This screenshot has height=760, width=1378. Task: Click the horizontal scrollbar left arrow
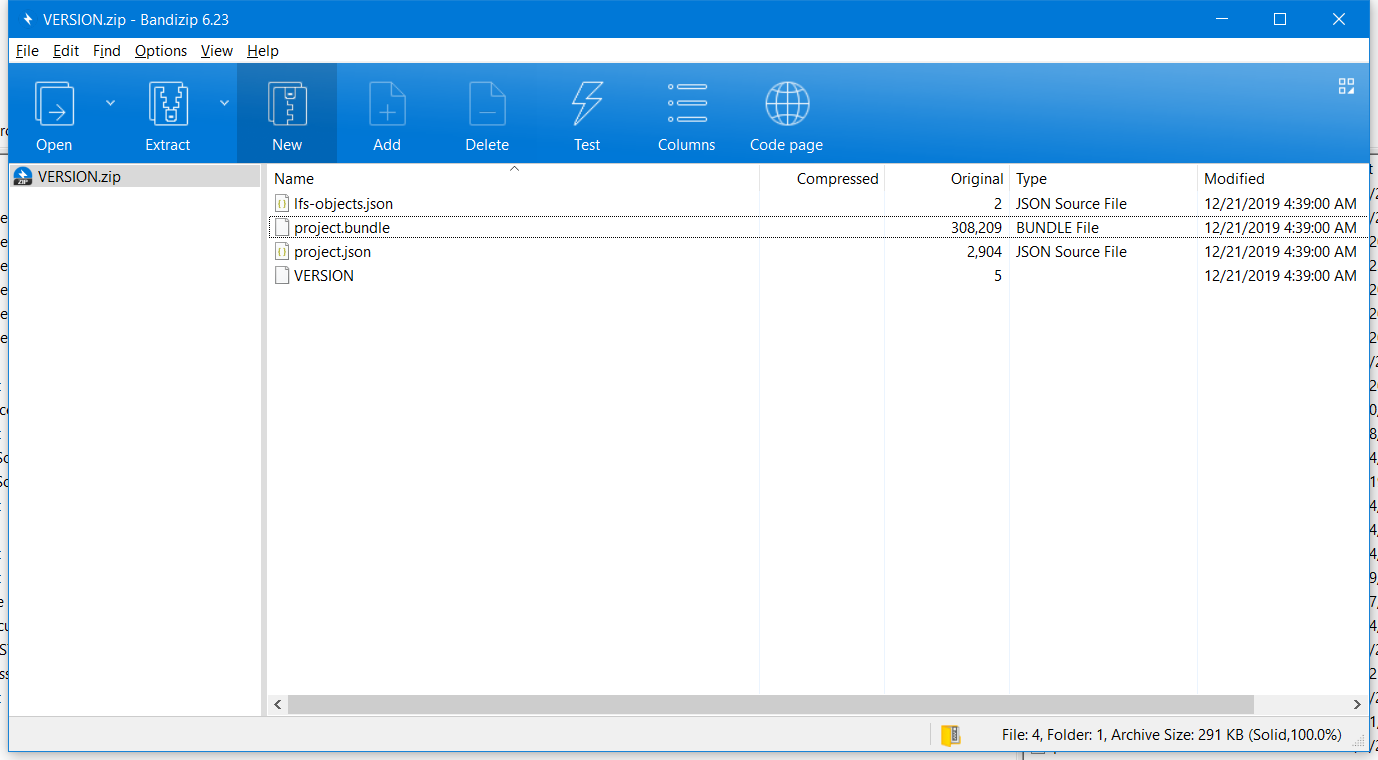coord(278,705)
